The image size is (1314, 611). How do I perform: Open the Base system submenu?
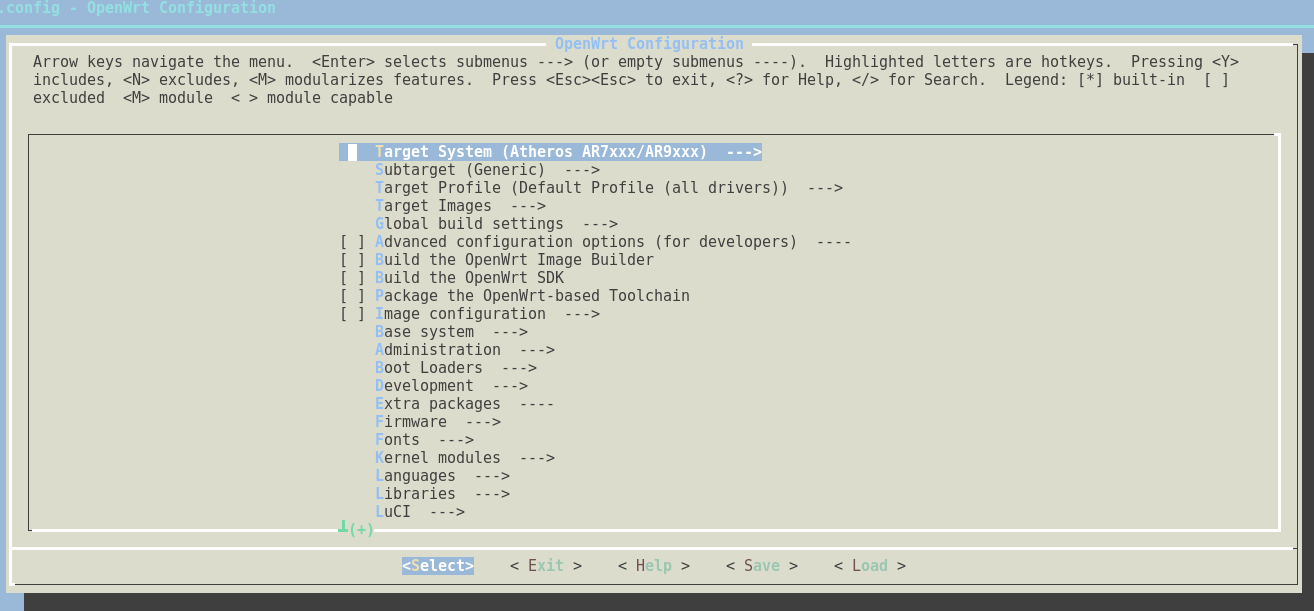[x=451, y=332]
